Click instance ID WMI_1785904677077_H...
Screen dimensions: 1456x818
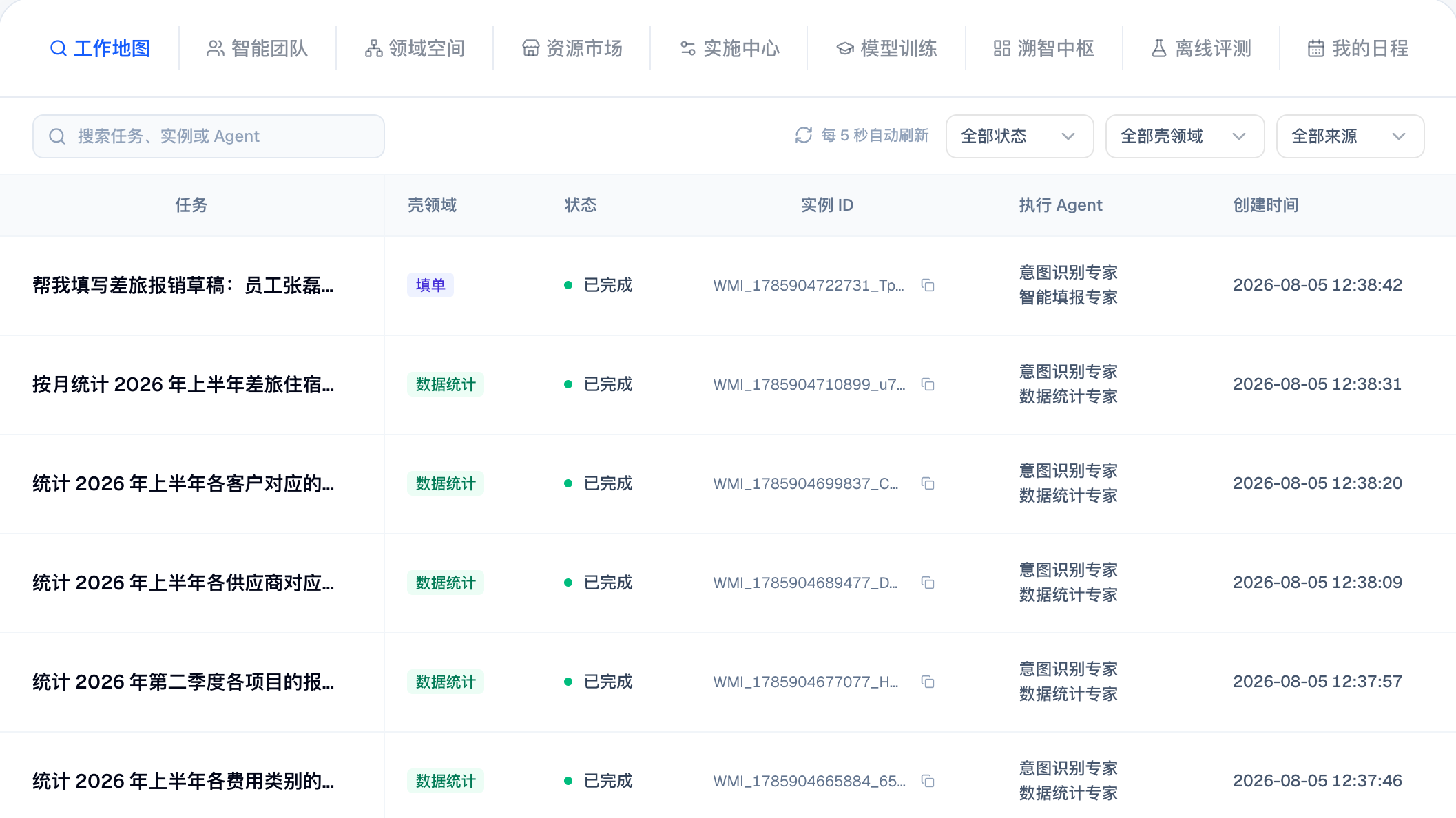point(806,682)
